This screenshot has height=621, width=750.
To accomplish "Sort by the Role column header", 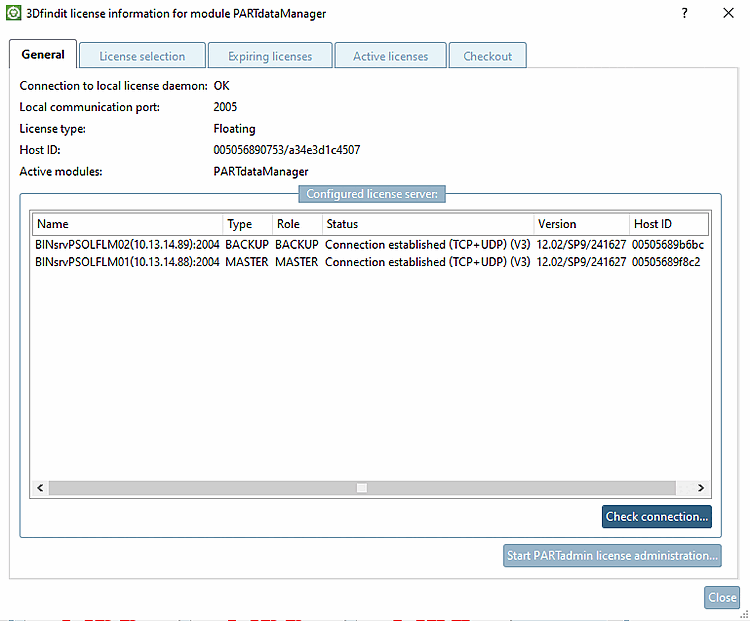I will click(297, 224).
